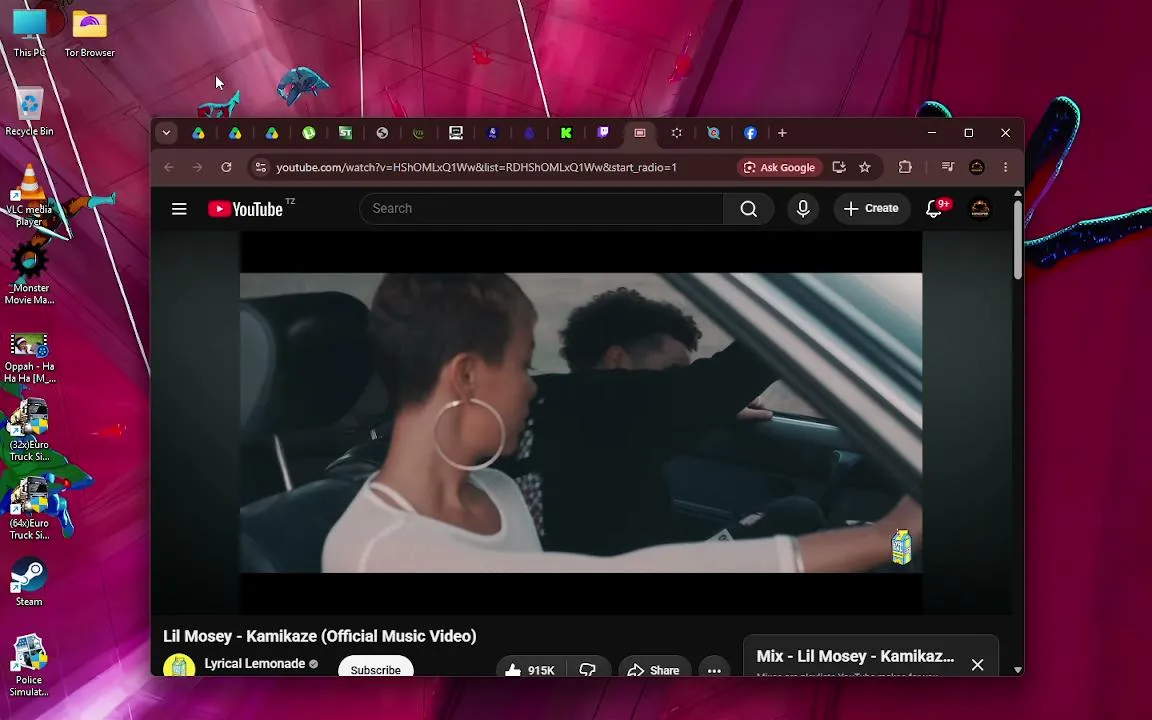Open the Twitch browser tab
The width and height of the screenshot is (1152, 720).
pos(602,133)
